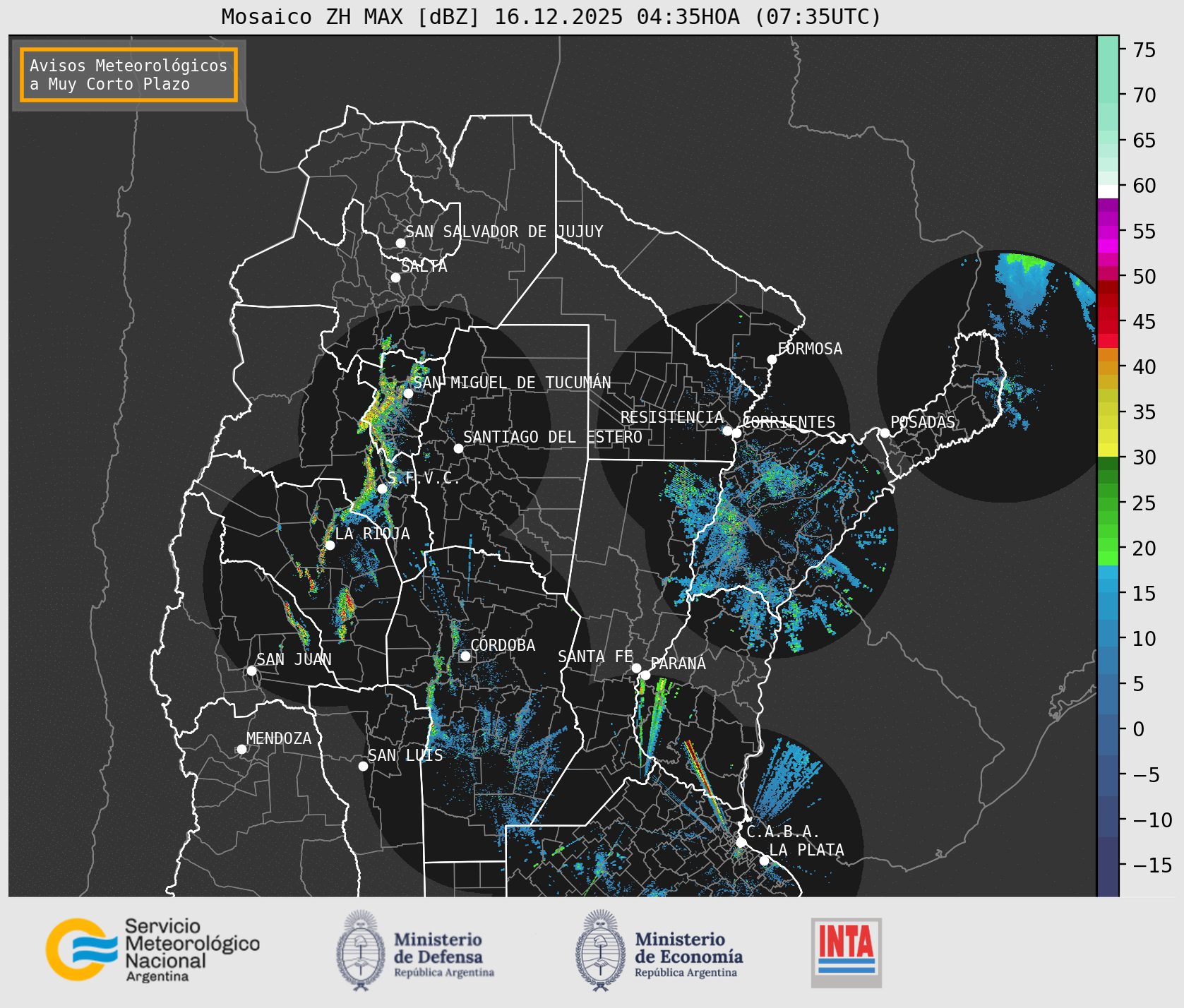Select the San Juan city marker

click(x=251, y=671)
